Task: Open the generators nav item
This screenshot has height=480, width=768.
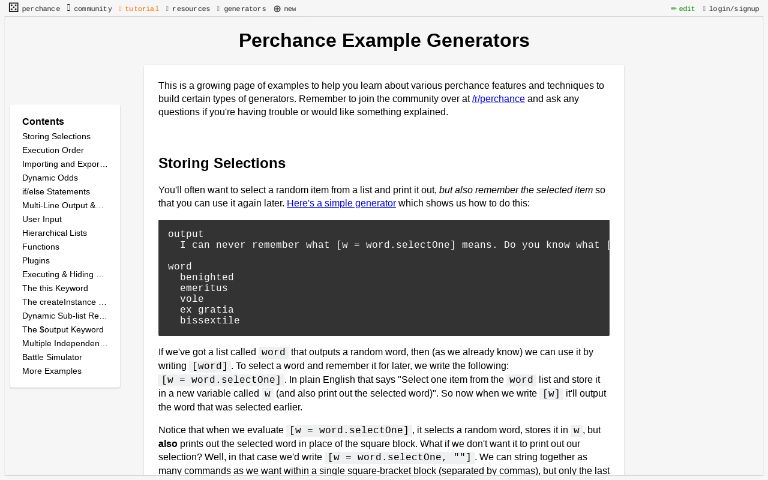Action: click(x=244, y=9)
